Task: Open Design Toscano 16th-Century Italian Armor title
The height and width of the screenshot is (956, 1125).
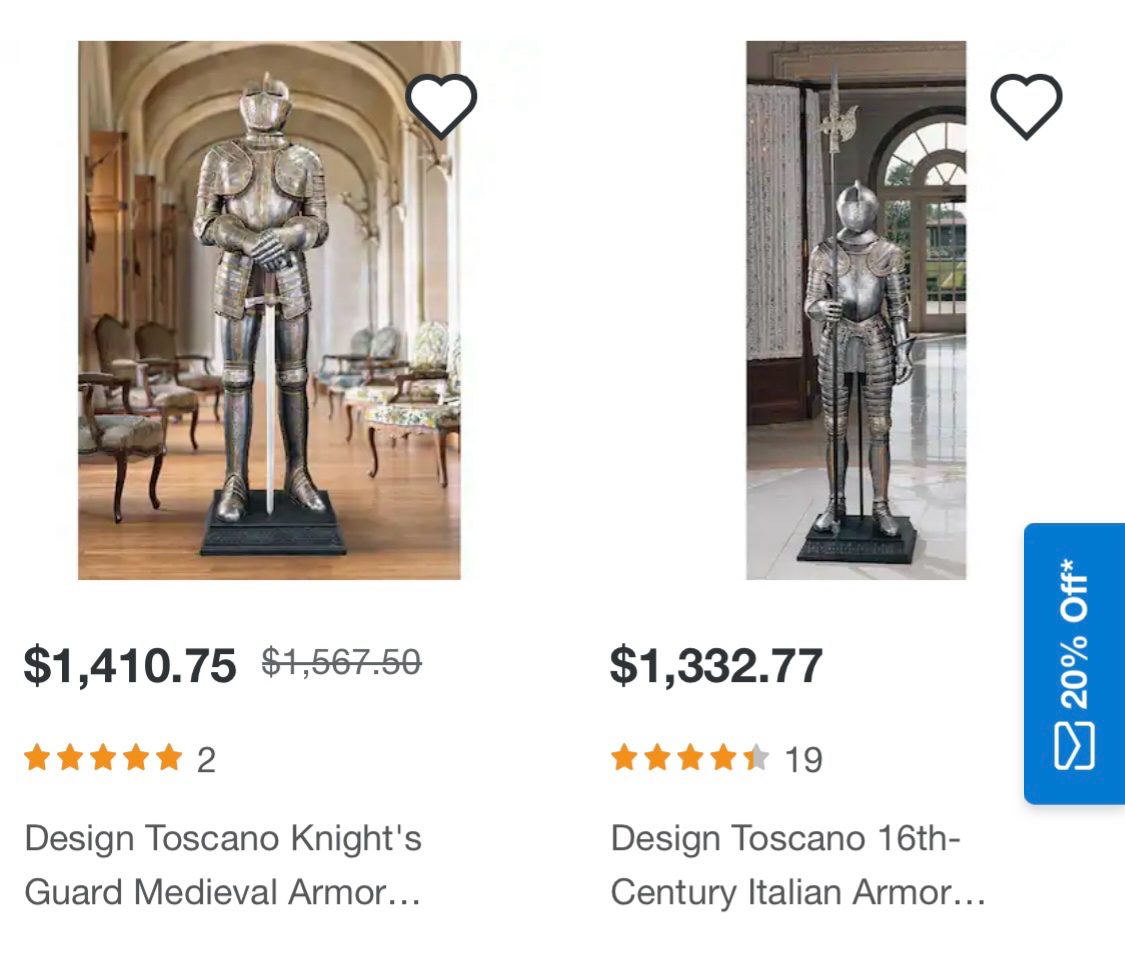Action: (x=797, y=864)
